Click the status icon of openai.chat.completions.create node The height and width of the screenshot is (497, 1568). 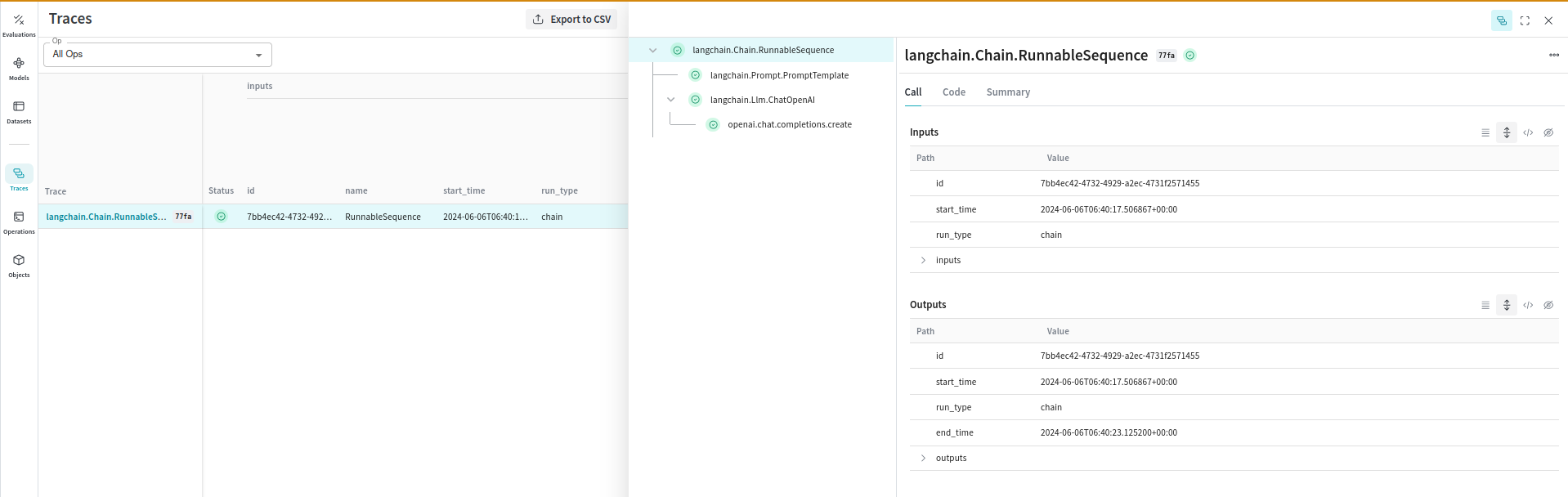point(713,125)
